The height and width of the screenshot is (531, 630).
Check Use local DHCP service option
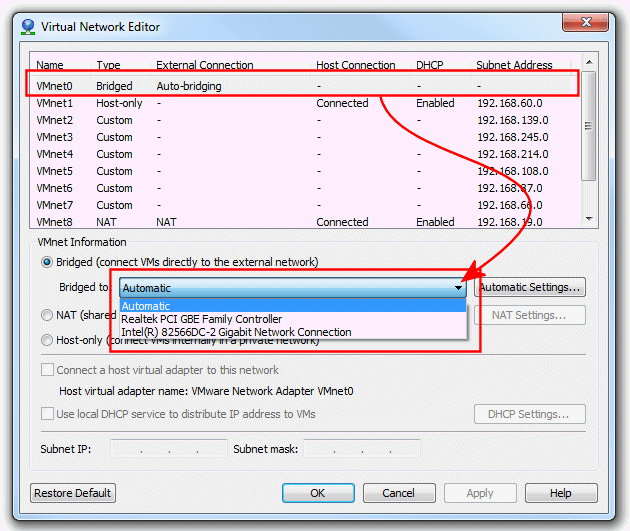(47, 413)
